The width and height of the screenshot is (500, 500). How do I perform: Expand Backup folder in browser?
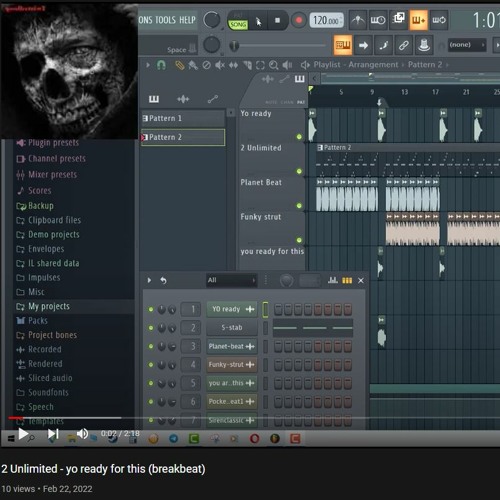click(35, 206)
